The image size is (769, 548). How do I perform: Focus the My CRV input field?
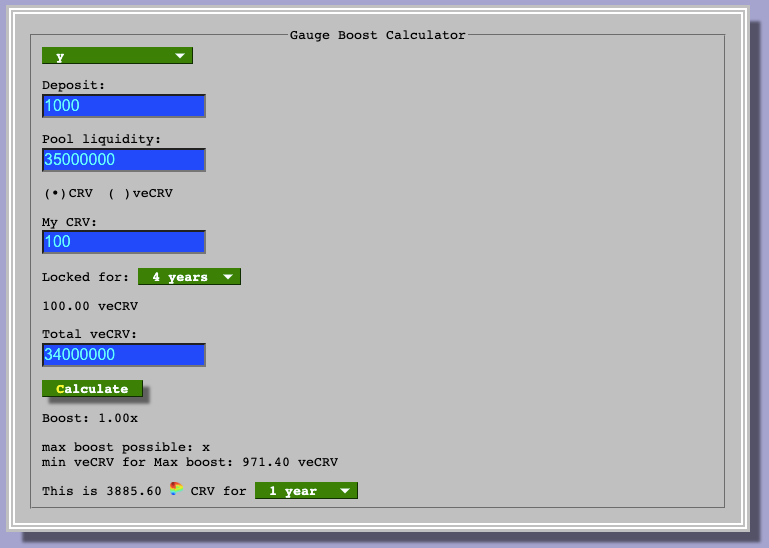(x=124, y=242)
